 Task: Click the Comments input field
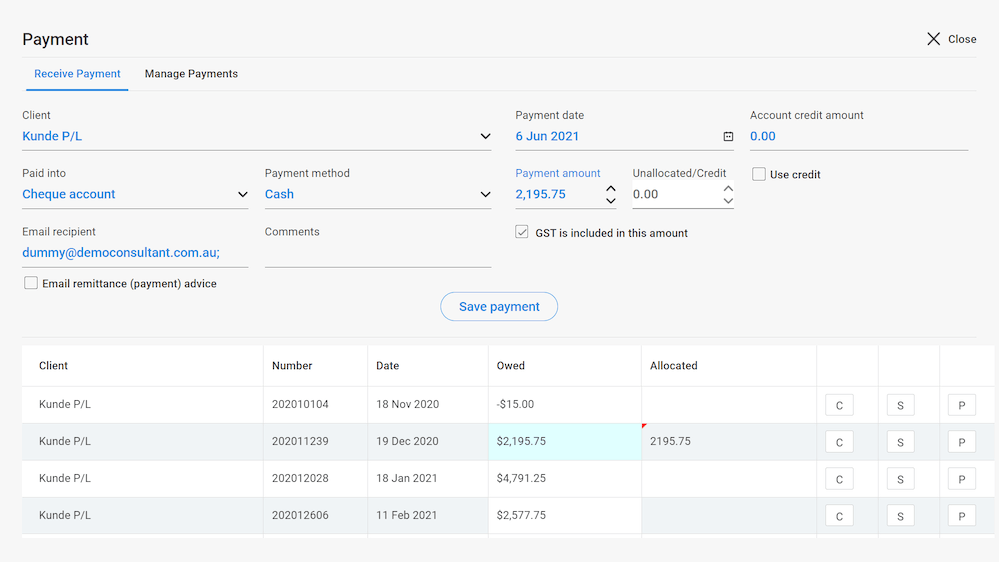(x=378, y=253)
